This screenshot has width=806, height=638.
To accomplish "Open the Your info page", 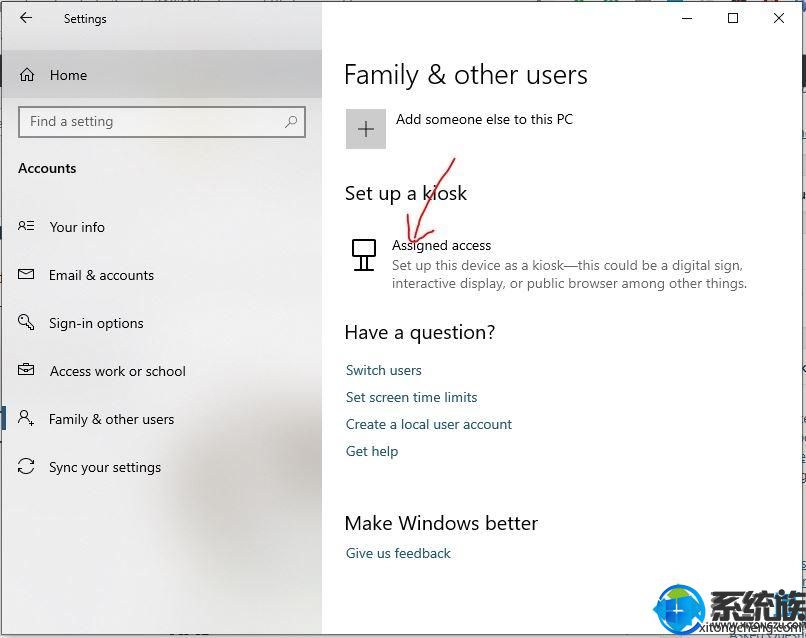I will [77, 227].
